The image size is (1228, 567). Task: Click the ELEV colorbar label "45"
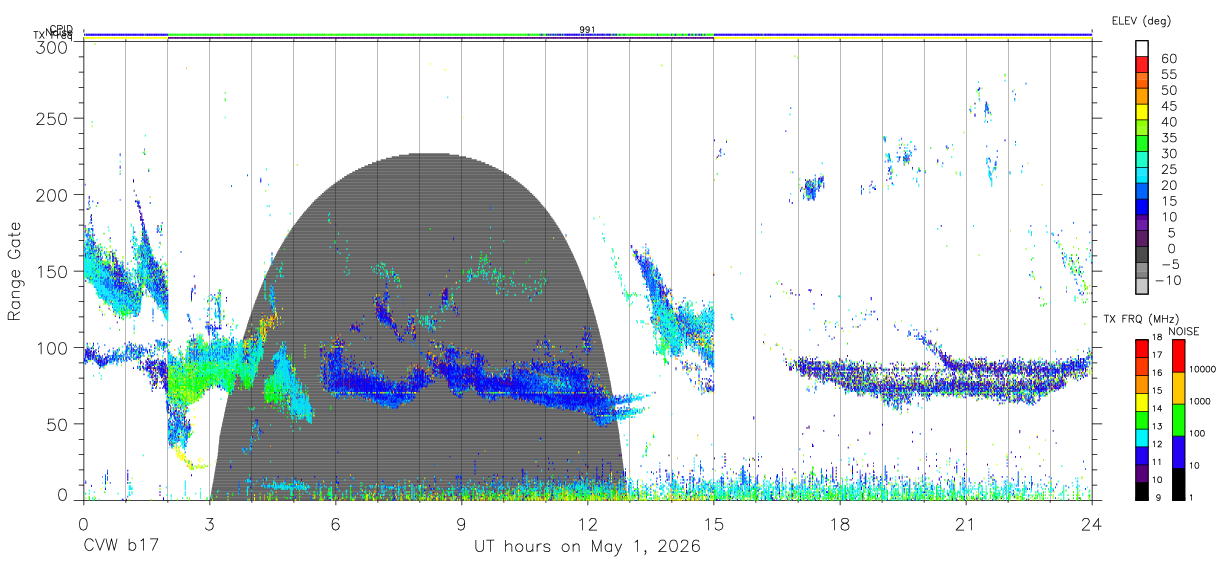pos(1168,105)
